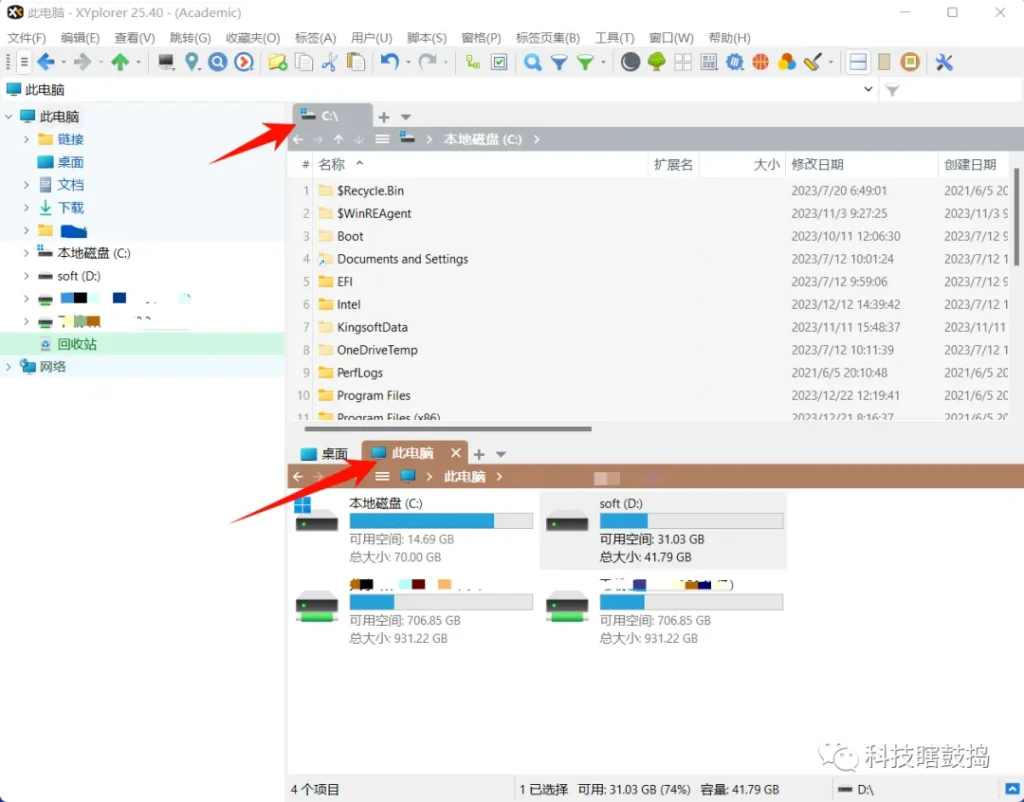Image resolution: width=1024 pixels, height=802 pixels.
Task: Click soft (D:) drive usage bar
Action: [x=691, y=521]
